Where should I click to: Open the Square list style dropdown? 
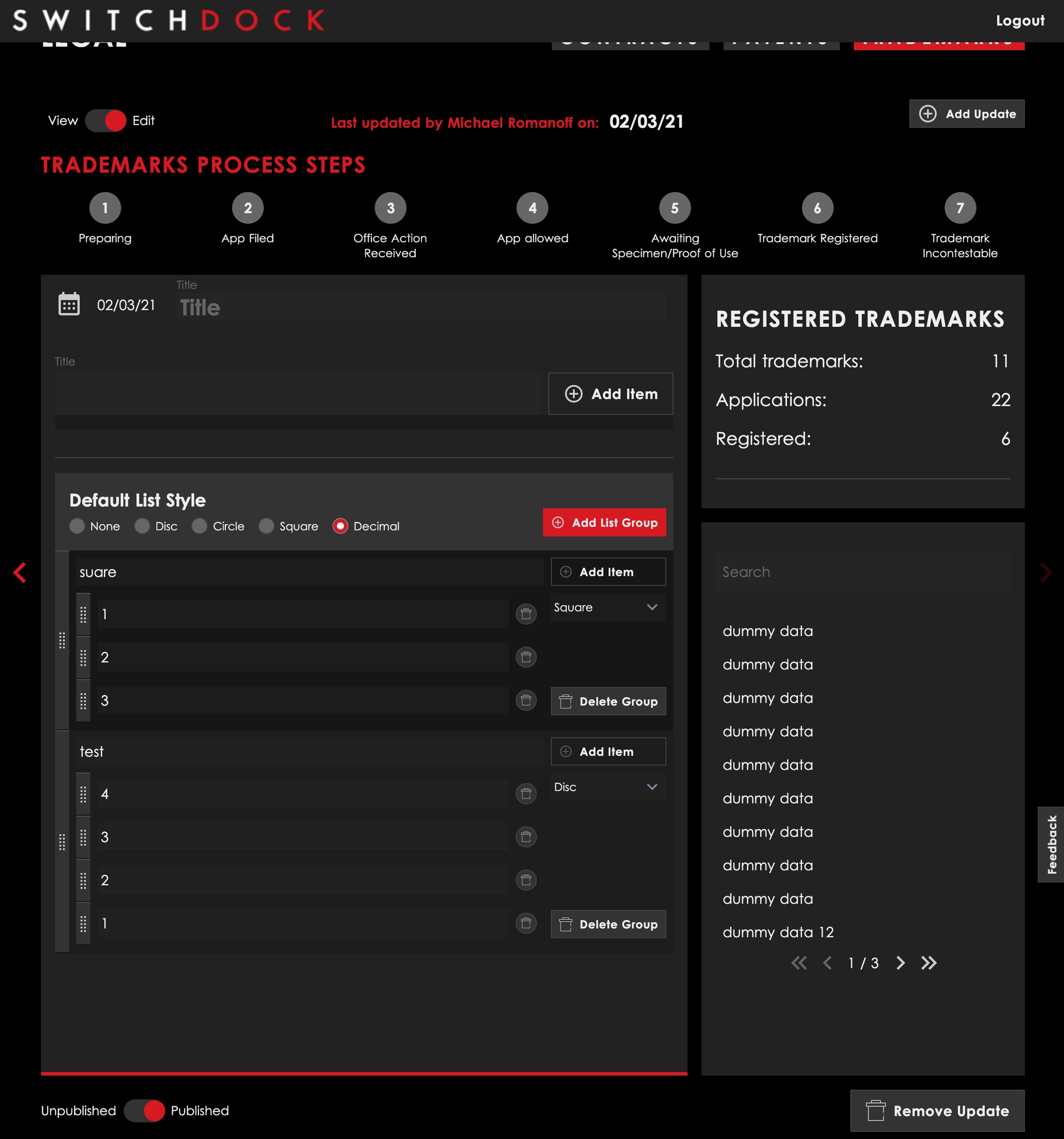[608, 607]
